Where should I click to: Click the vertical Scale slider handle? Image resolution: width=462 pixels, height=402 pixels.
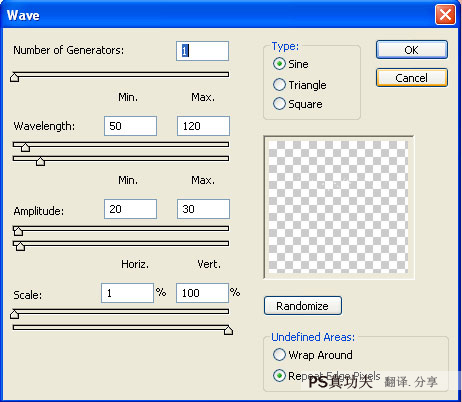point(228,330)
